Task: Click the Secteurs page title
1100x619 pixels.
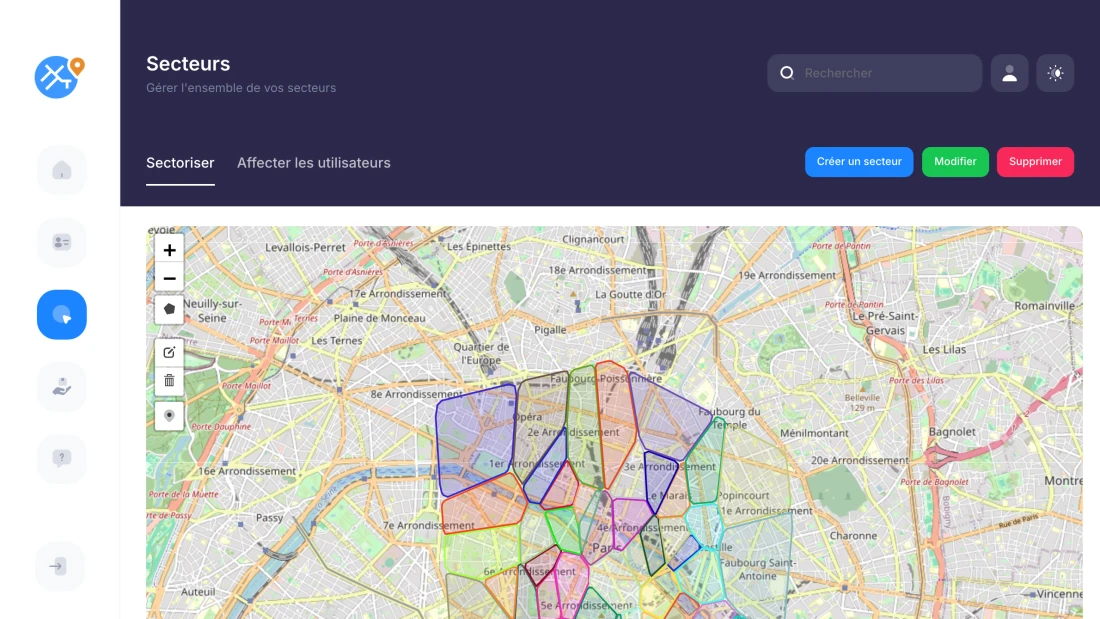Action: tap(188, 64)
